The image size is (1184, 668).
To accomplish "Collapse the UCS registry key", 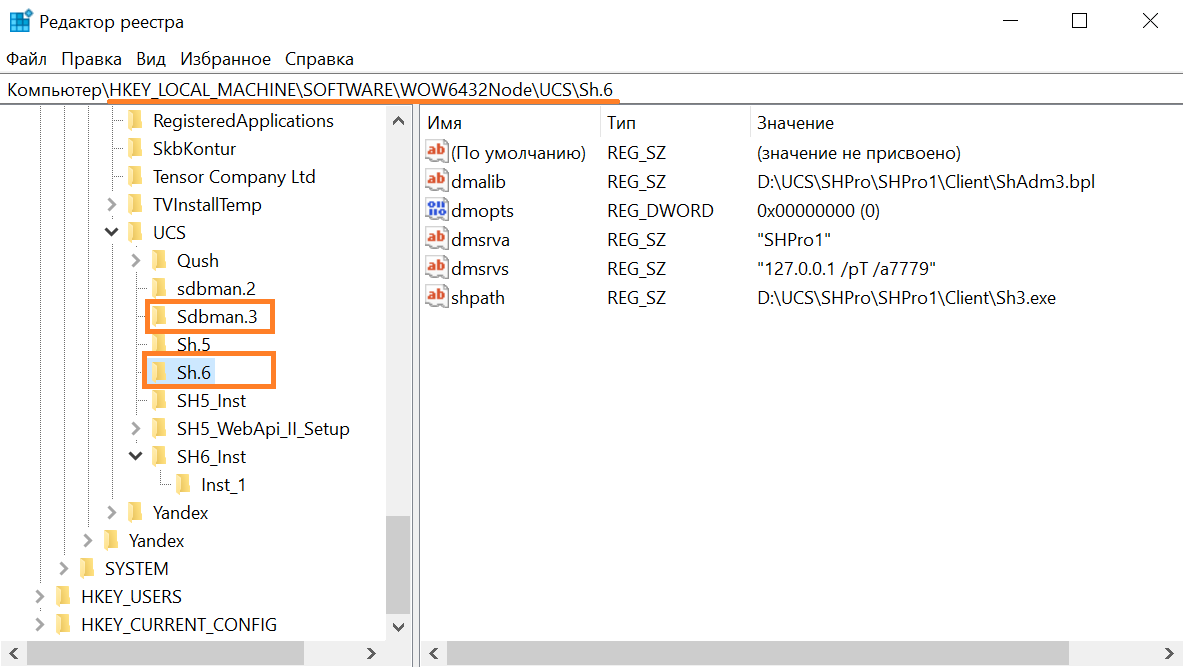I will tap(112, 233).
